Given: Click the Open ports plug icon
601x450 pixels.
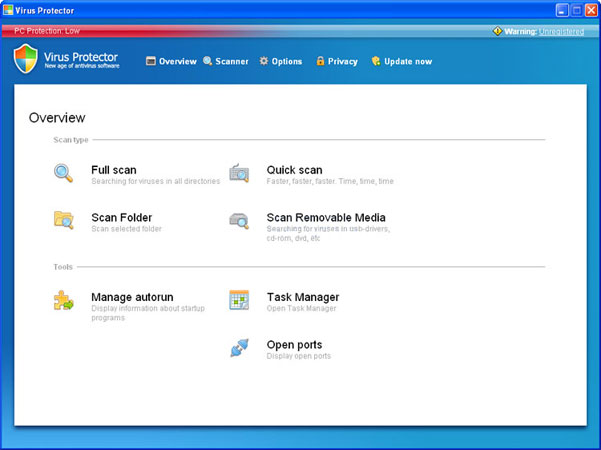Looking at the screenshot, I should [x=240, y=348].
